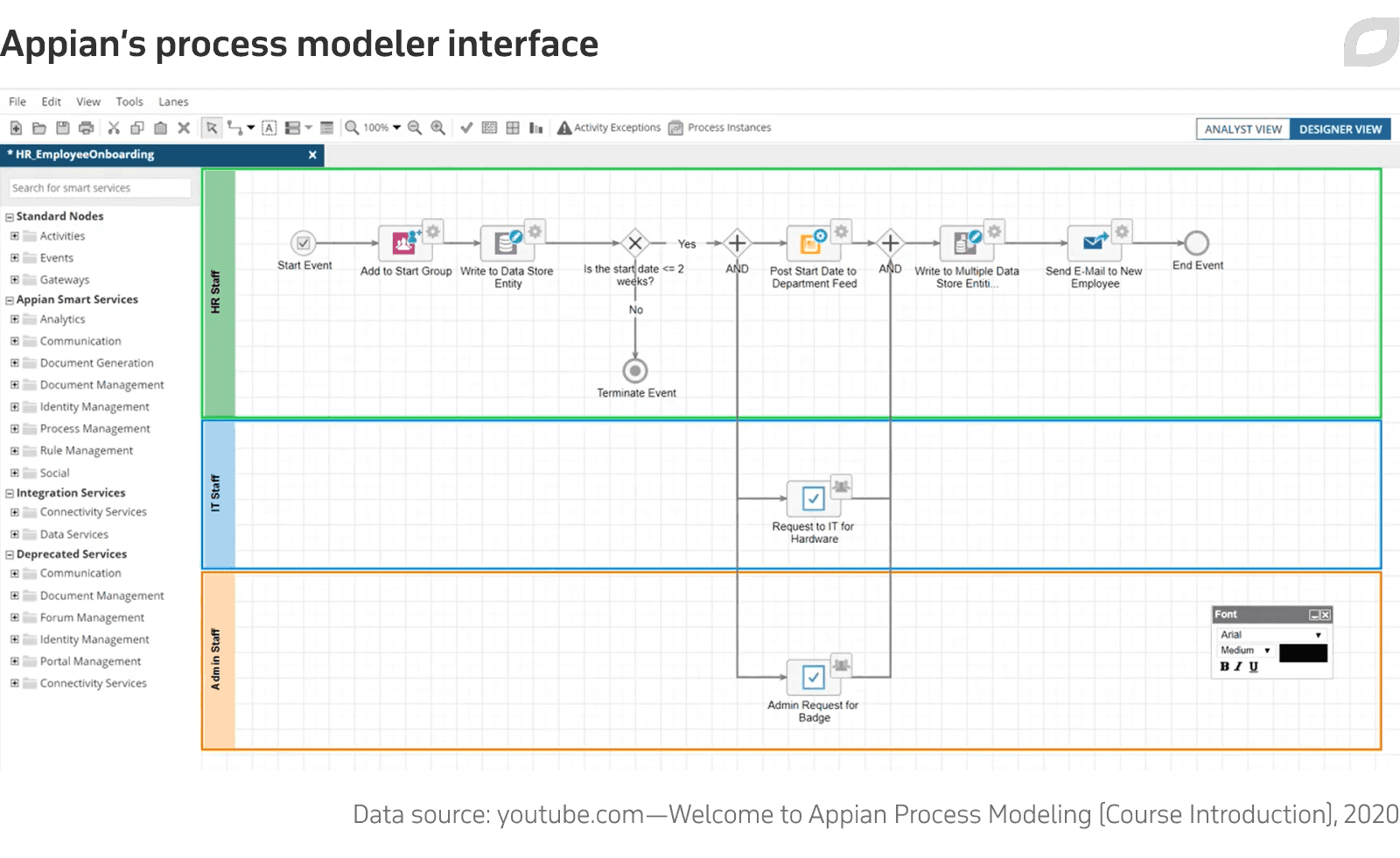Select the Start Event node

pos(303,243)
